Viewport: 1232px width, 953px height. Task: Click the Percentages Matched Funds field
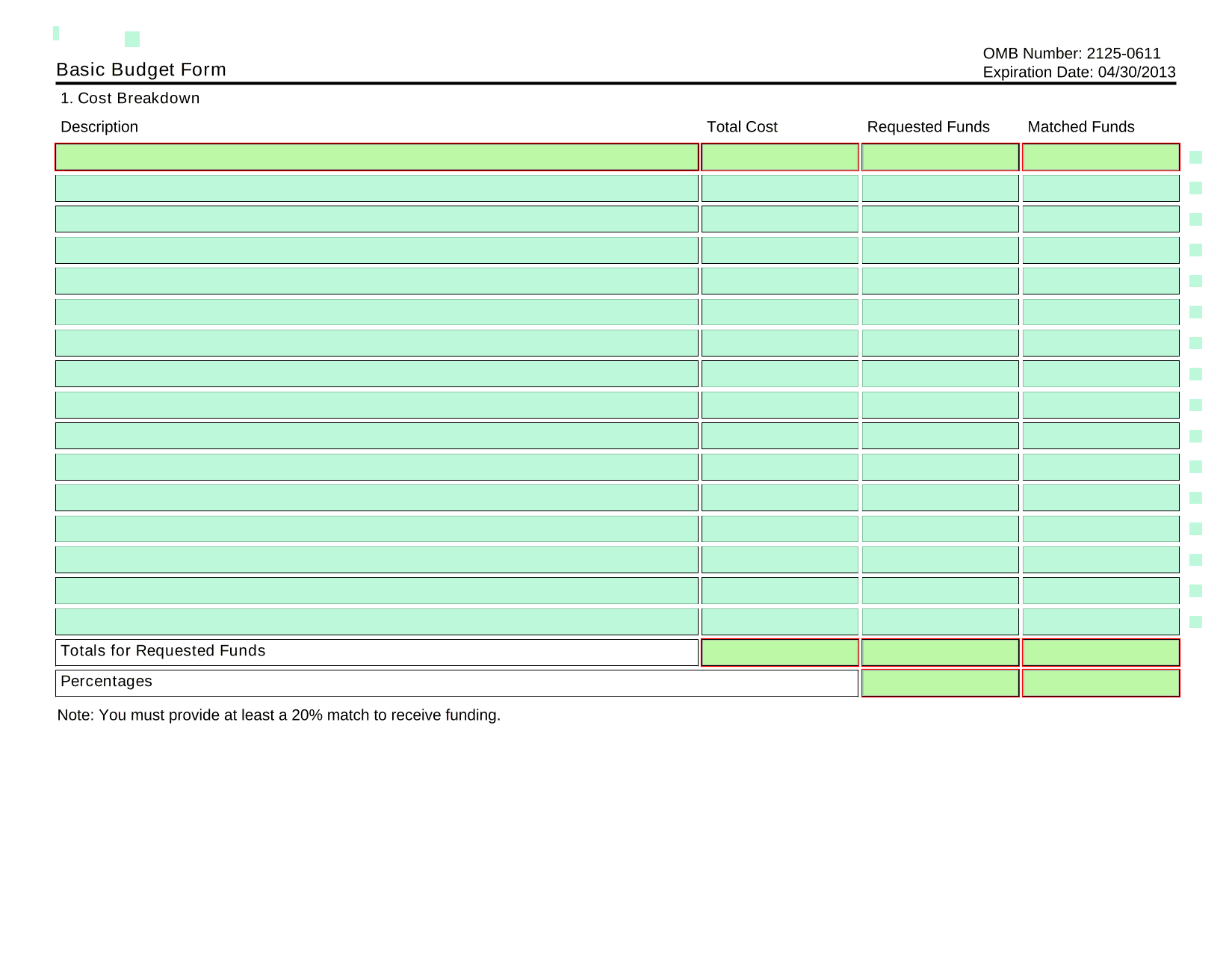point(1101,683)
